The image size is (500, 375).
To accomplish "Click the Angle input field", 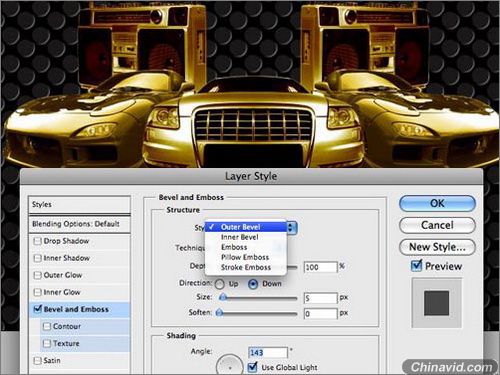I will 268,352.
